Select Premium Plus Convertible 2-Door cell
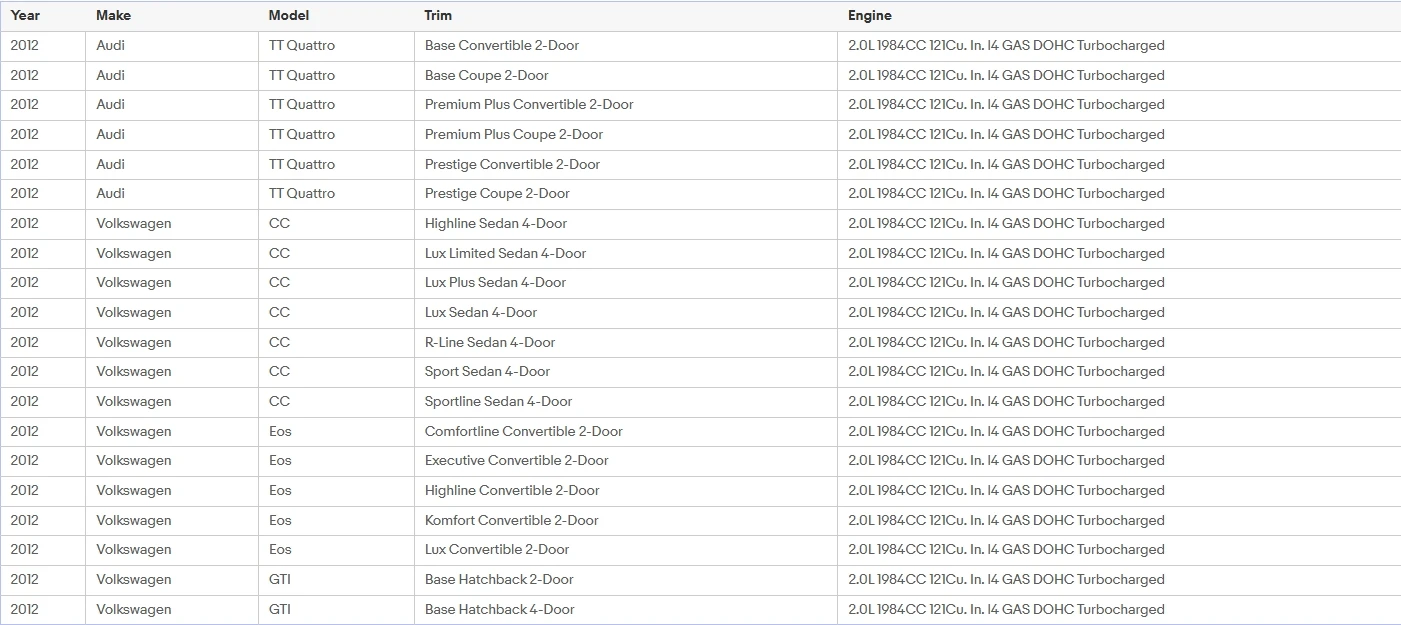Screen dimensions: 1401x625 point(626,105)
